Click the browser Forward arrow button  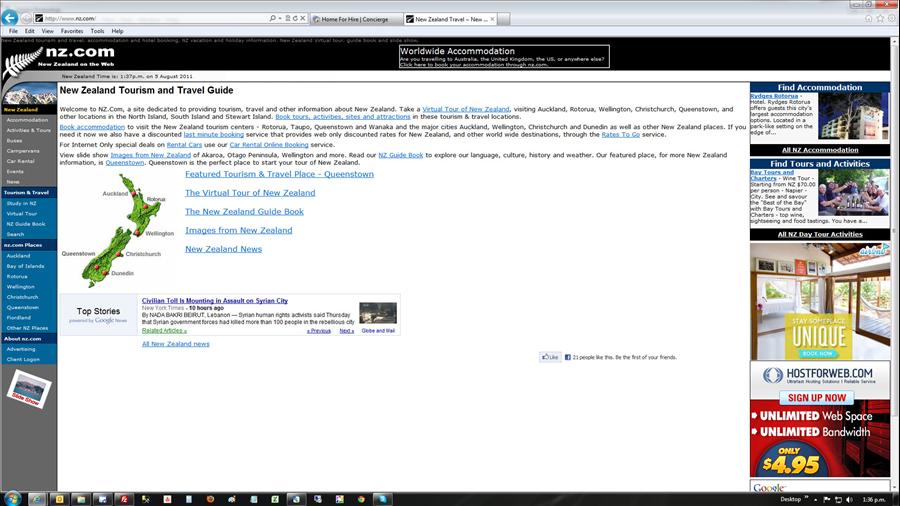point(26,18)
